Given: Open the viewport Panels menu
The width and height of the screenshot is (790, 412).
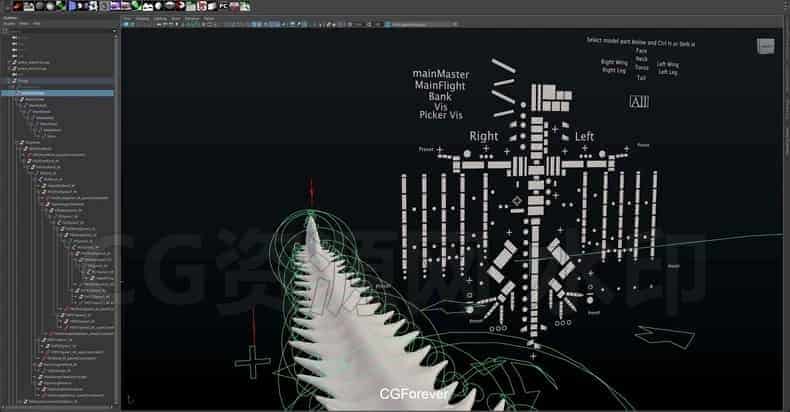Looking at the screenshot, I should click(209, 19).
